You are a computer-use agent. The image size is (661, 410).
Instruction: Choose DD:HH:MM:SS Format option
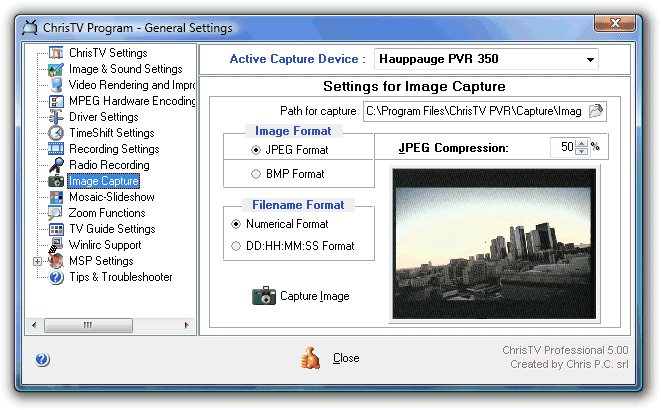[x=236, y=246]
